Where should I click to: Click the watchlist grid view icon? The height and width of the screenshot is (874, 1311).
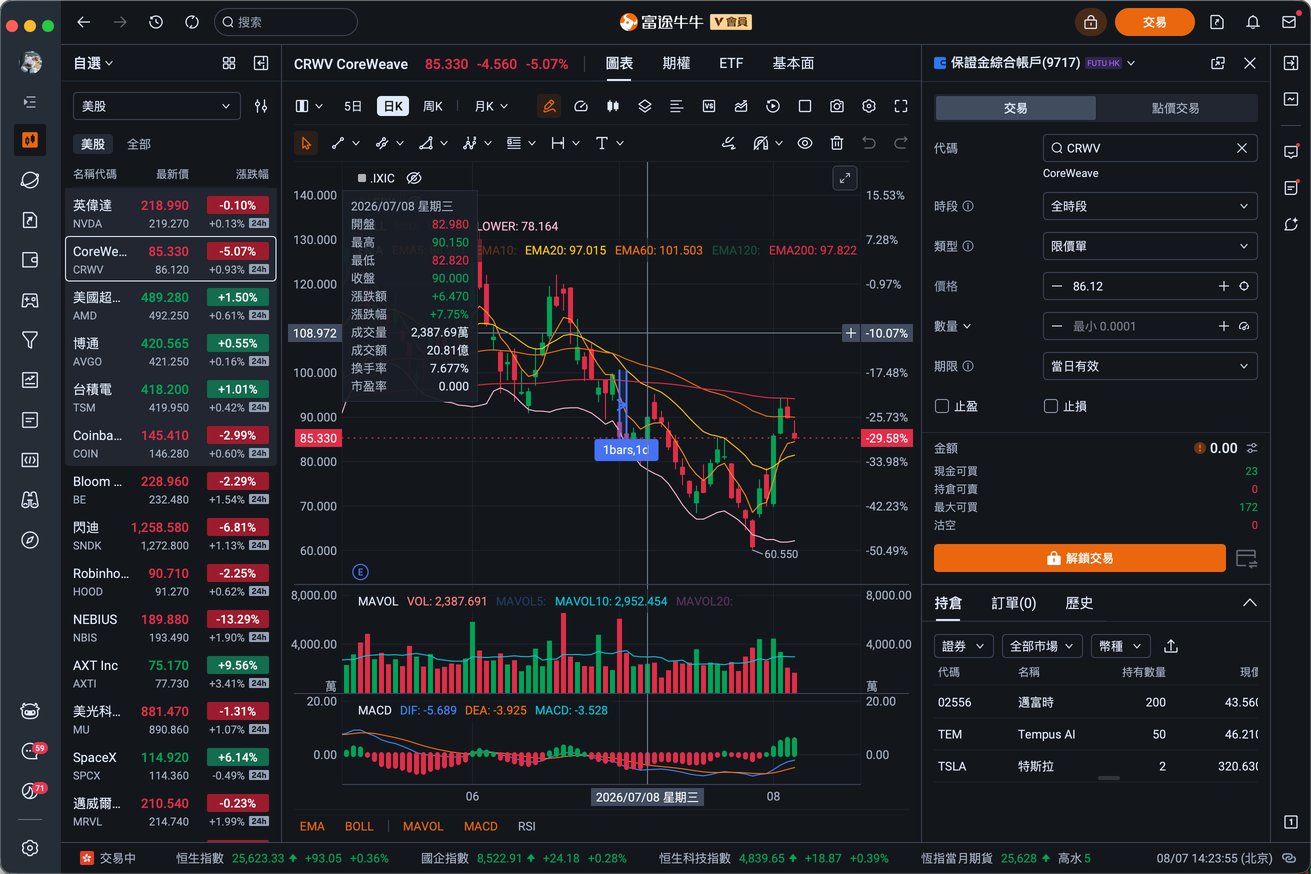pyautogui.click(x=229, y=63)
